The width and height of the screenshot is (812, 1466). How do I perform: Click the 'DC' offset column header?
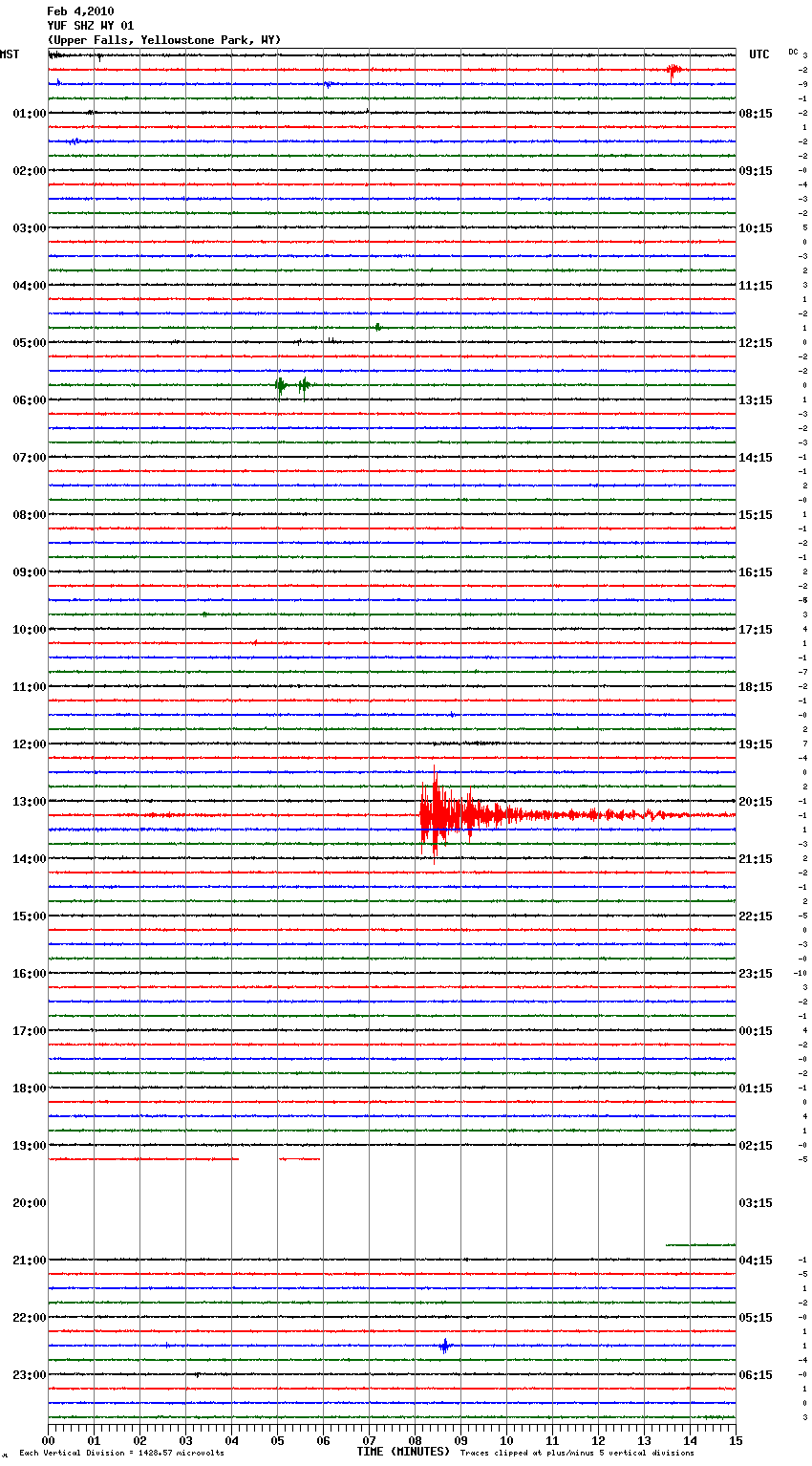(x=793, y=52)
